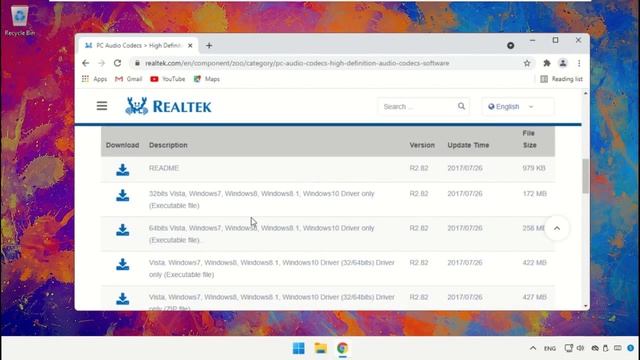Click the scrollbar down arrow
640x360 pixels.
586,306
